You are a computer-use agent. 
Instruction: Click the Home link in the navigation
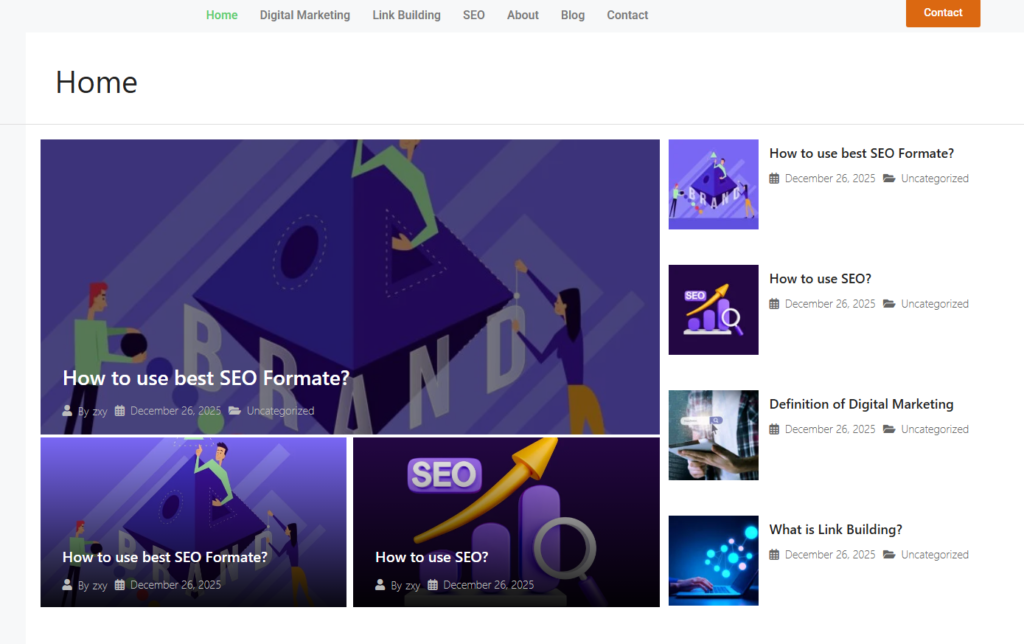(222, 15)
